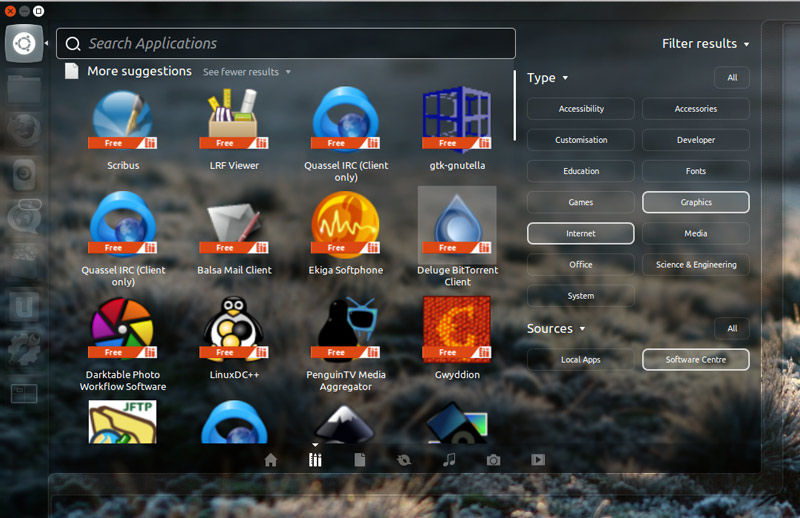Switch to the Applications lens icon
The image size is (800, 518).
click(315, 460)
